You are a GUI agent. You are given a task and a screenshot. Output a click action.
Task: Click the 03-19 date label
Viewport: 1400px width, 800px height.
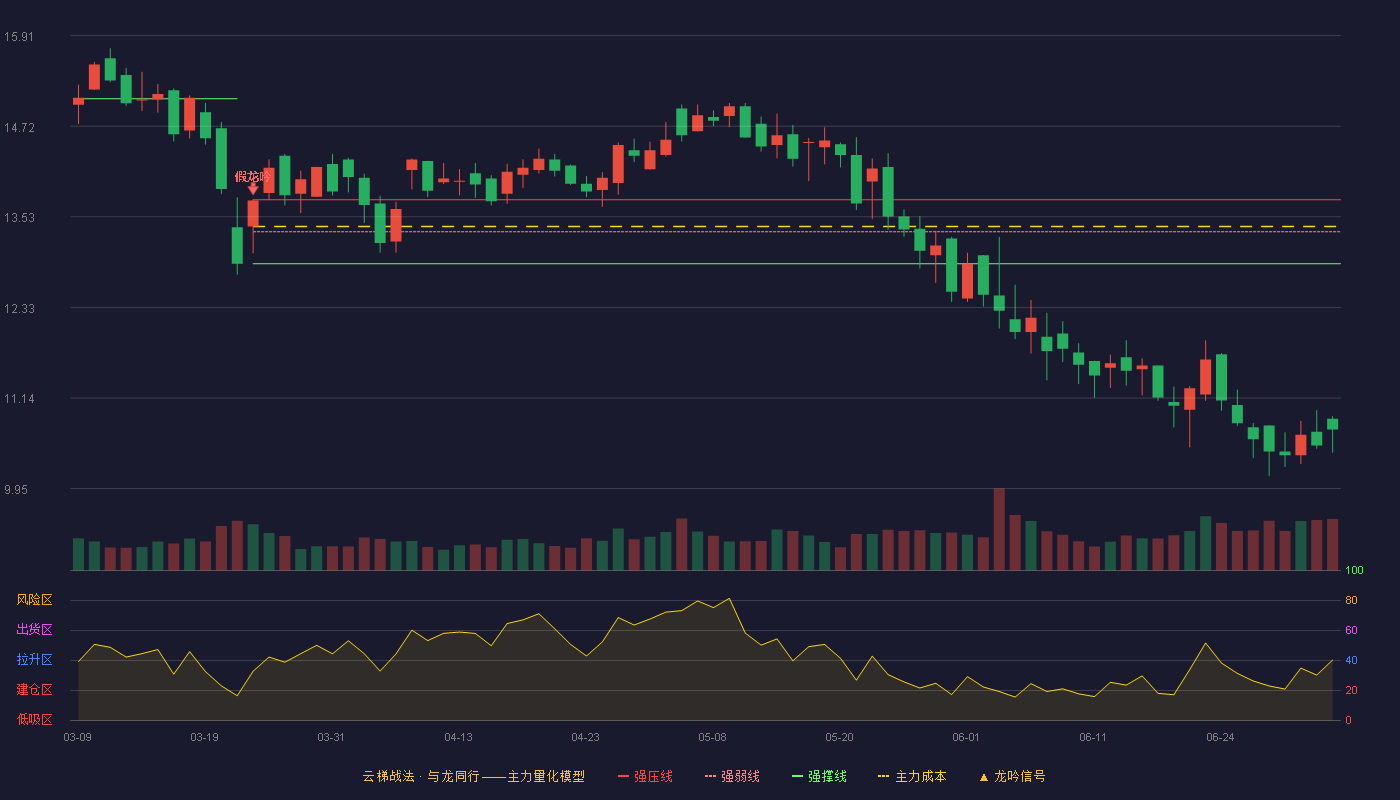205,737
